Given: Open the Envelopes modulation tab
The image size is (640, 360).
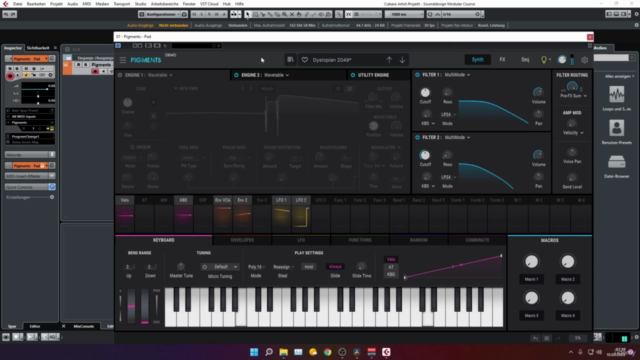Looking at the screenshot, I should (x=242, y=240).
